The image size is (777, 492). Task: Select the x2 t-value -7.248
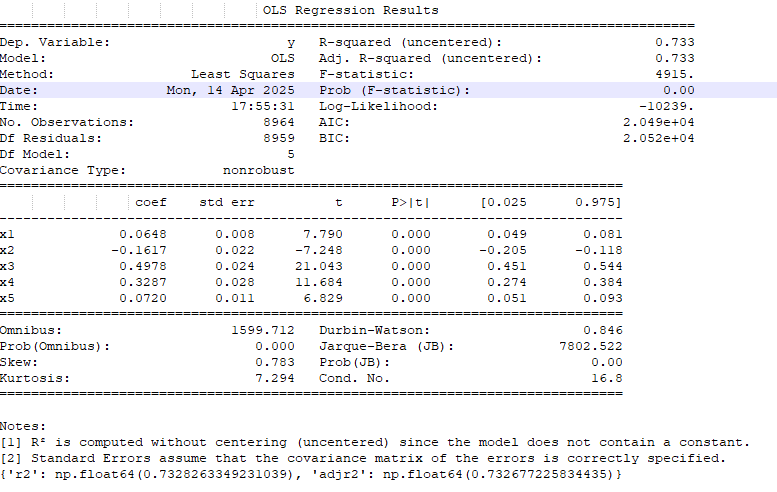[x=319, y=250]
